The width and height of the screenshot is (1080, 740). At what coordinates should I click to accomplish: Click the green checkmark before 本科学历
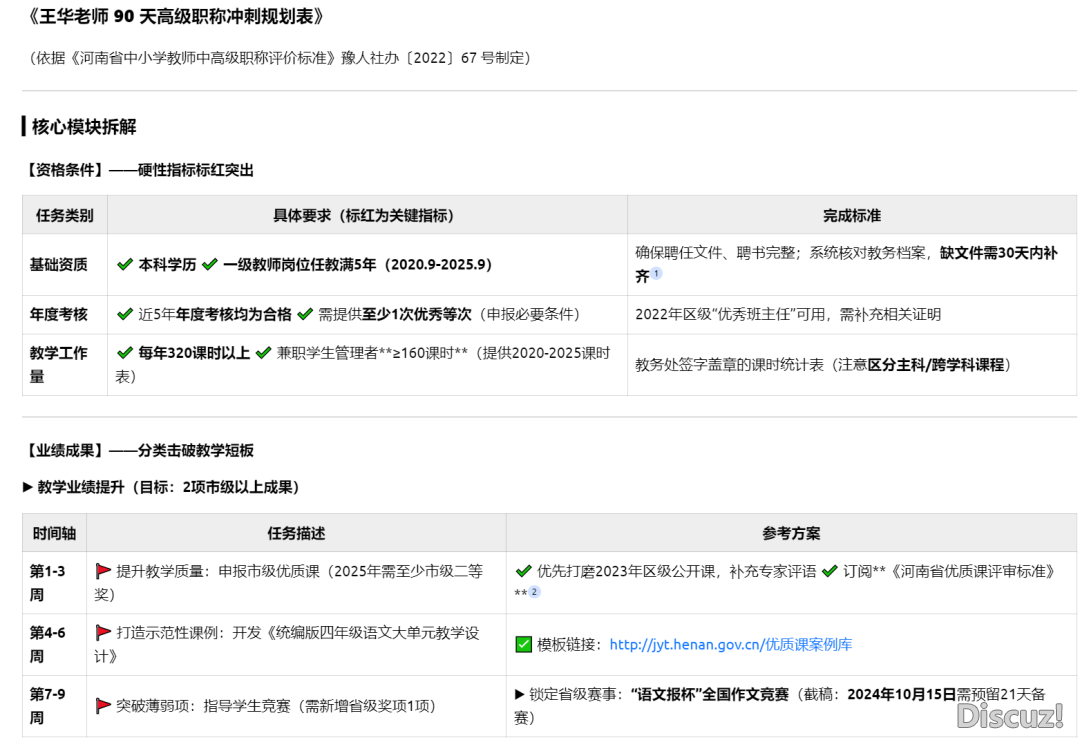[x=125, y=265]
